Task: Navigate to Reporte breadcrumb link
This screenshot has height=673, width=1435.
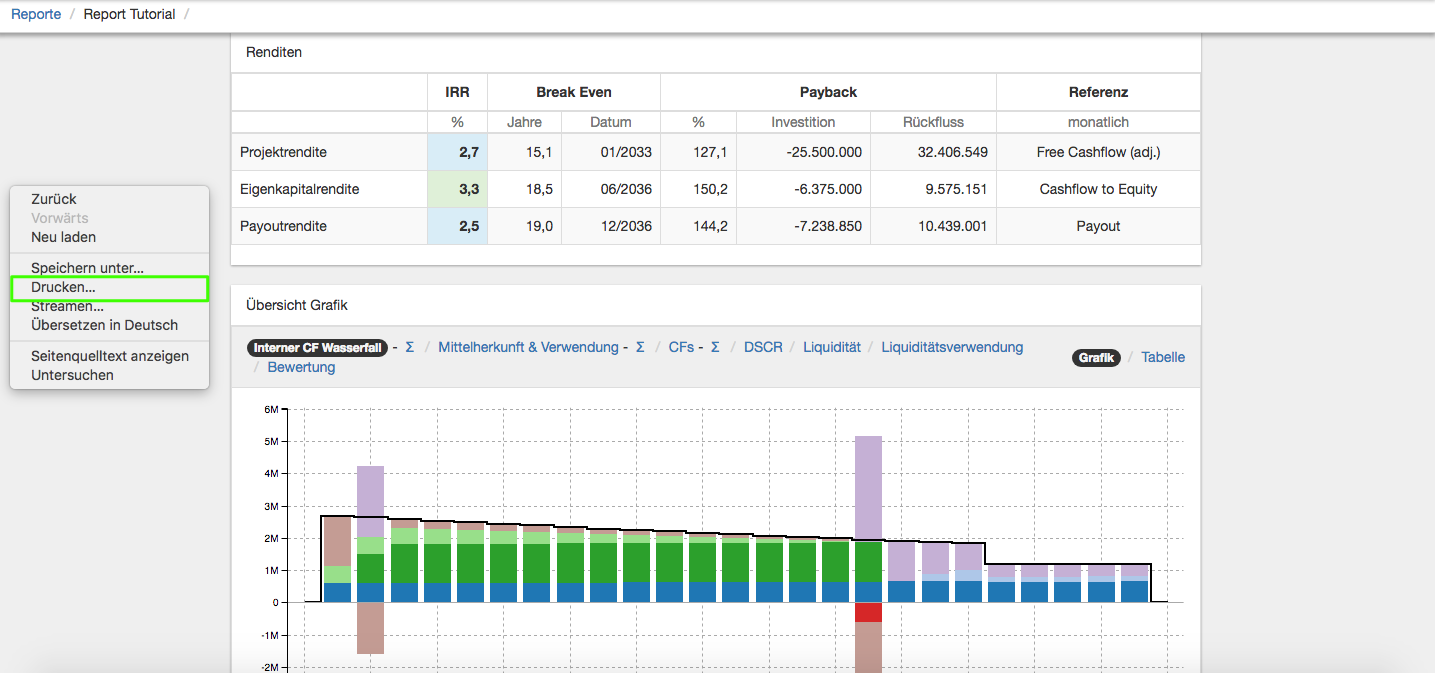Action: (x=36, y=14)
